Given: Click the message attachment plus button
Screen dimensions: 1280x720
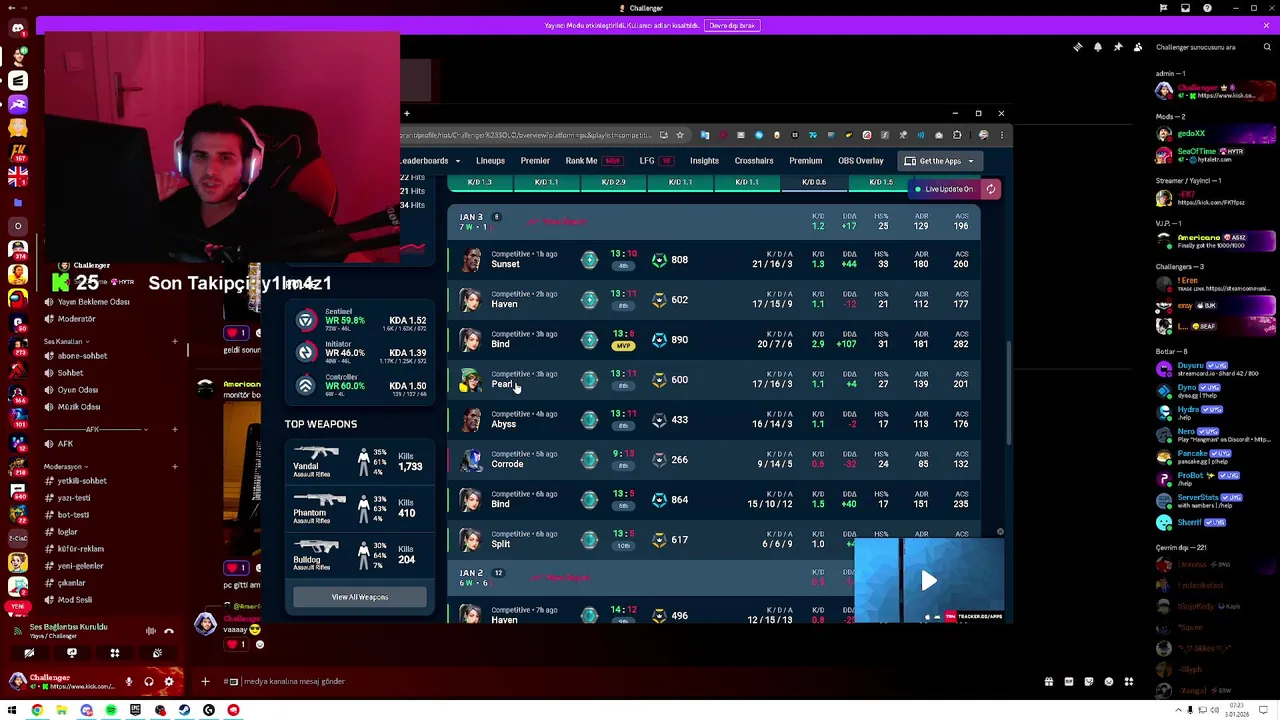Looking at the screenshot, I should 205,682.
